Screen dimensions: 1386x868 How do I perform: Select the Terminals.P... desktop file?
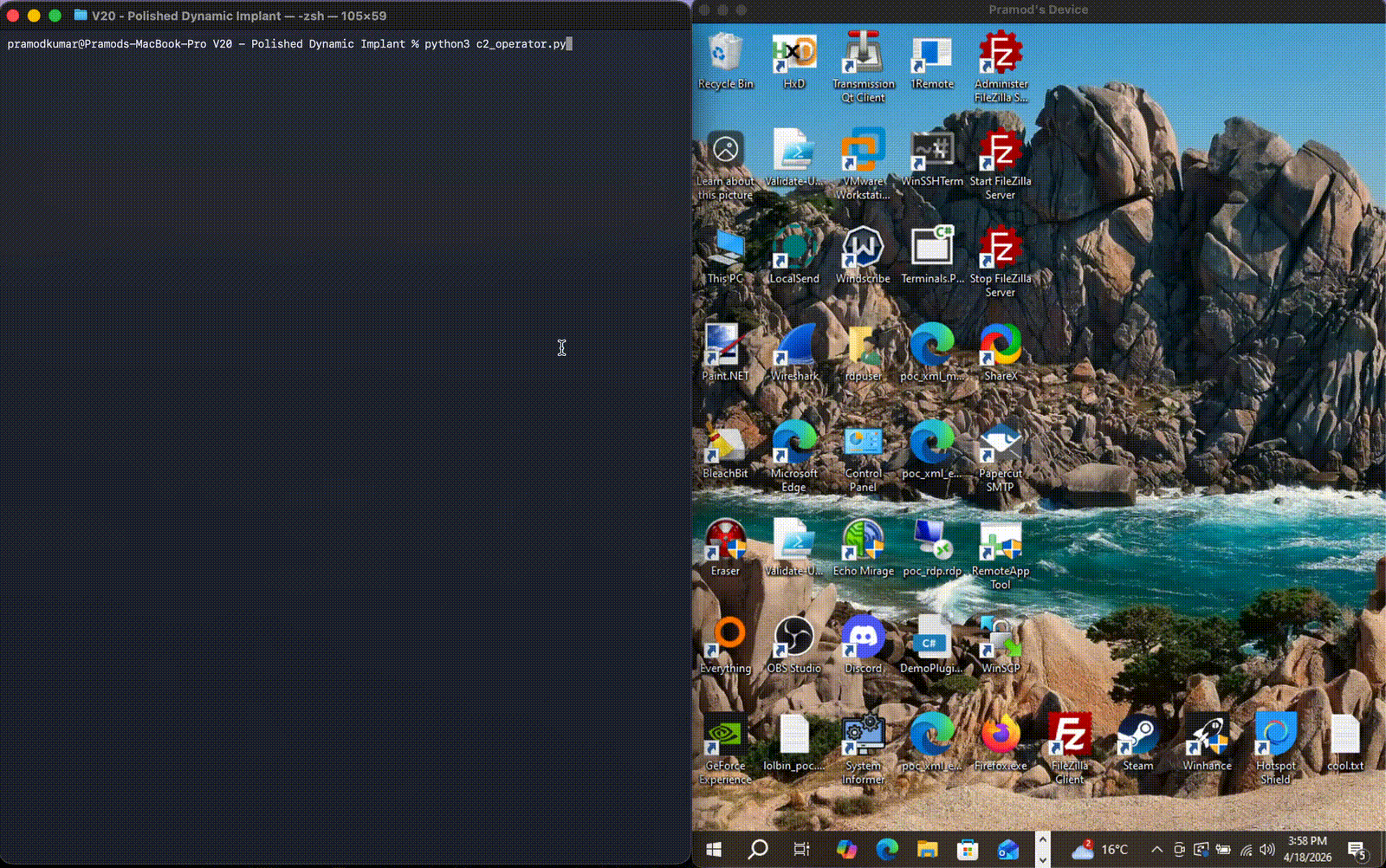[931, 256]
